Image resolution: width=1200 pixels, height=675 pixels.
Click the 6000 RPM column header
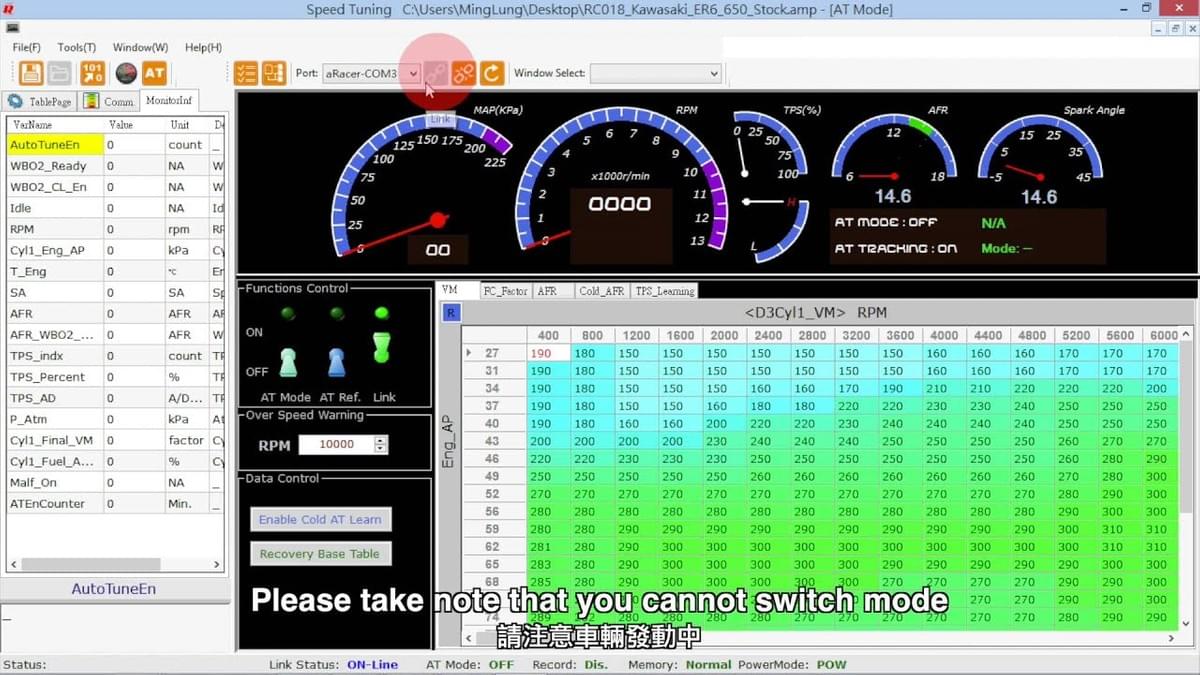(1161, 336)
